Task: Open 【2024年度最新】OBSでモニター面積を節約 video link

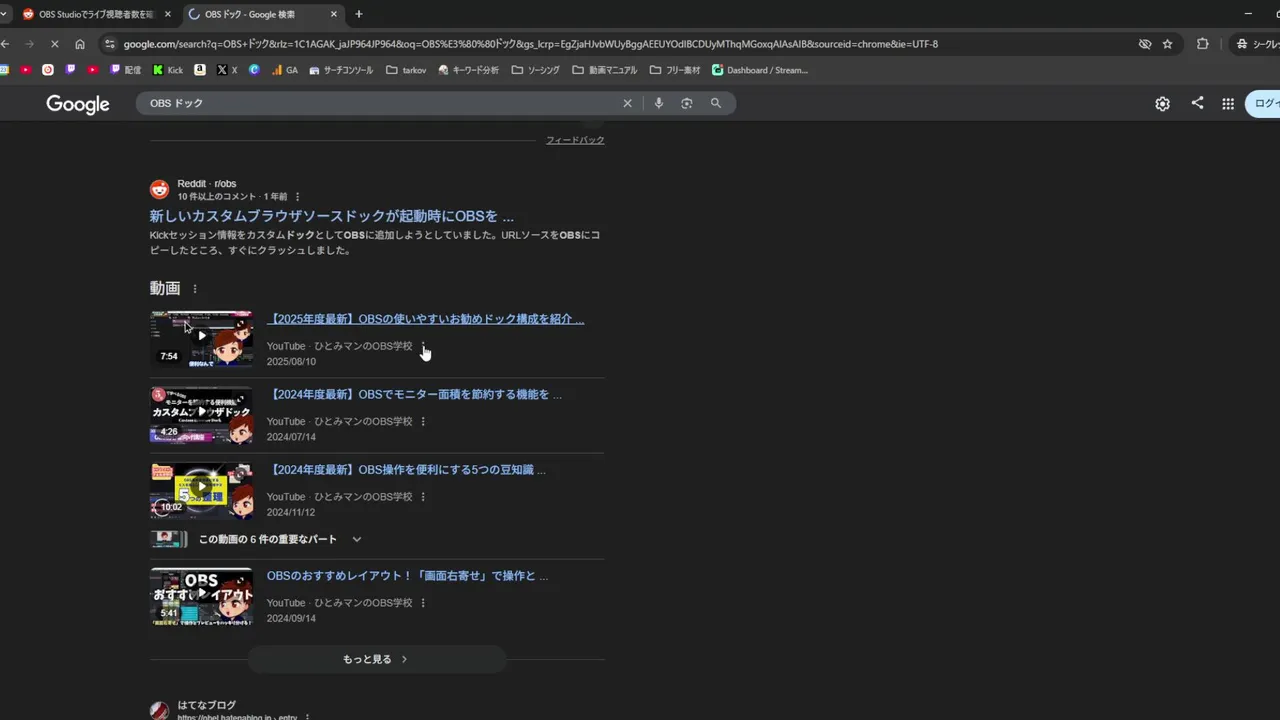Action: click(414, 395)
